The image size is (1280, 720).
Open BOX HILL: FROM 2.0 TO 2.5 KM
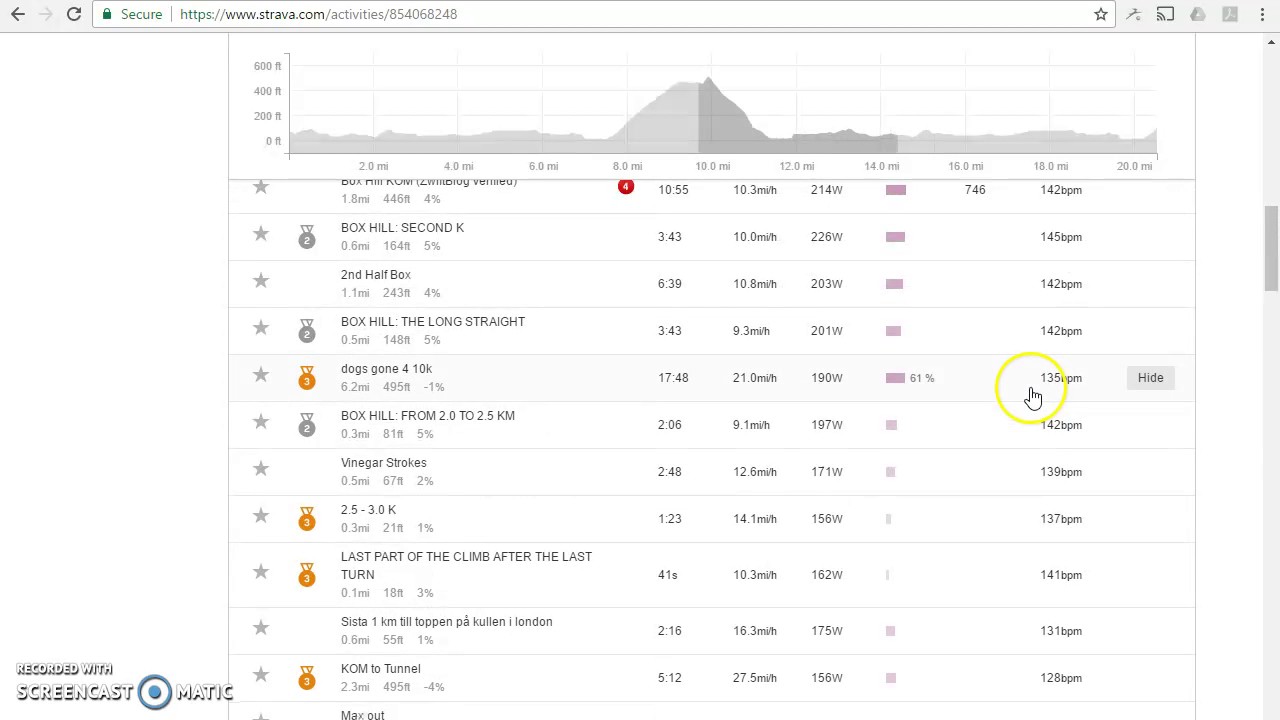[x=428, y=416]
